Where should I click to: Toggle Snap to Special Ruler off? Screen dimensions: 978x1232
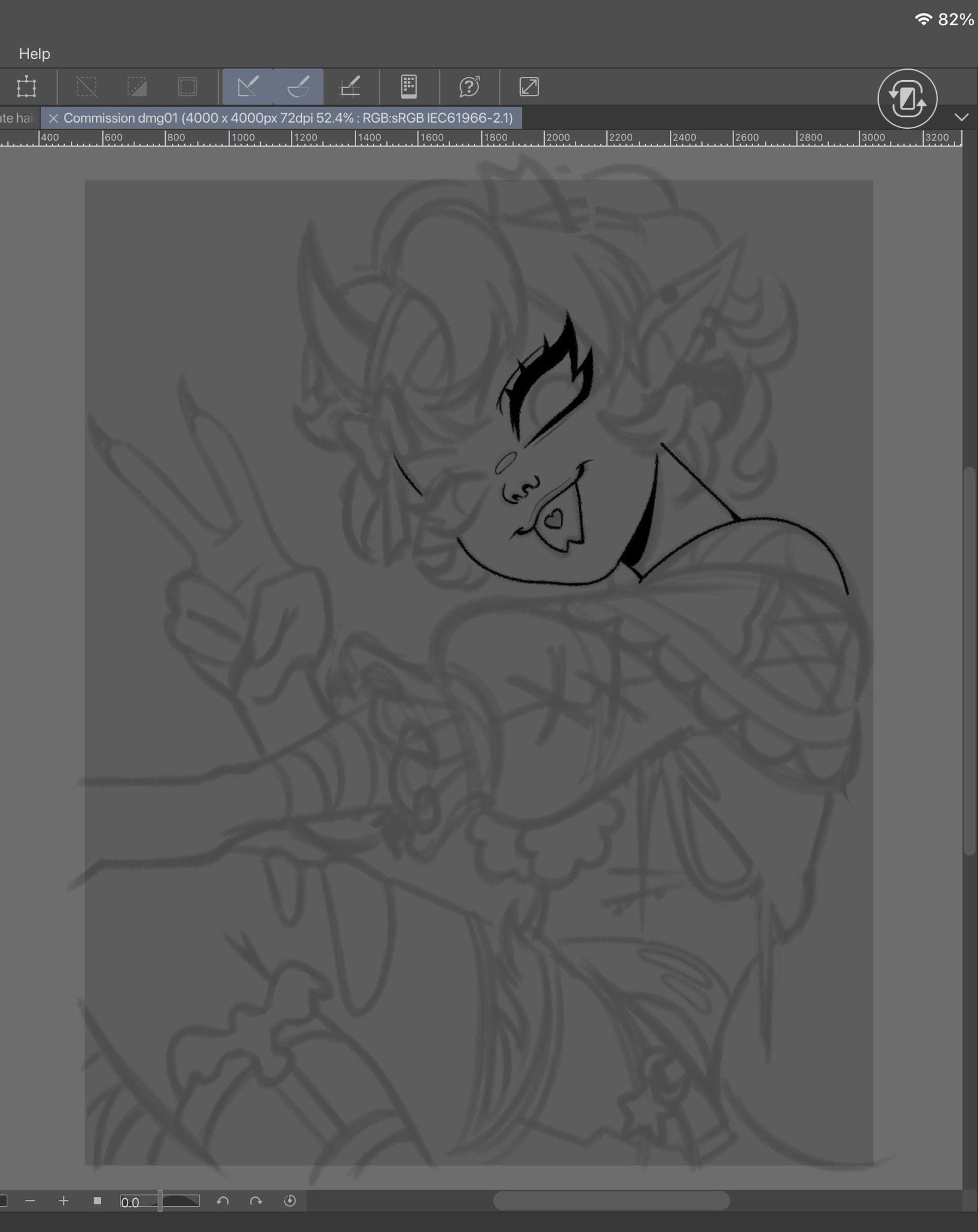298,87
